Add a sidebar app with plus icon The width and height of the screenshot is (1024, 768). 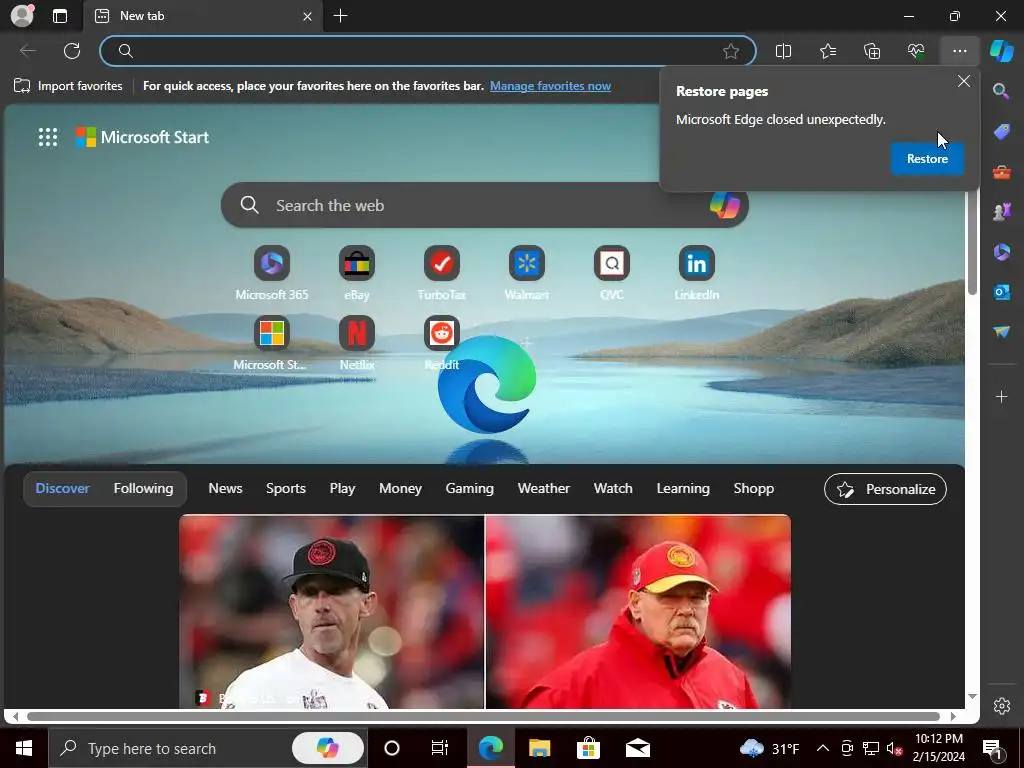1001,396
